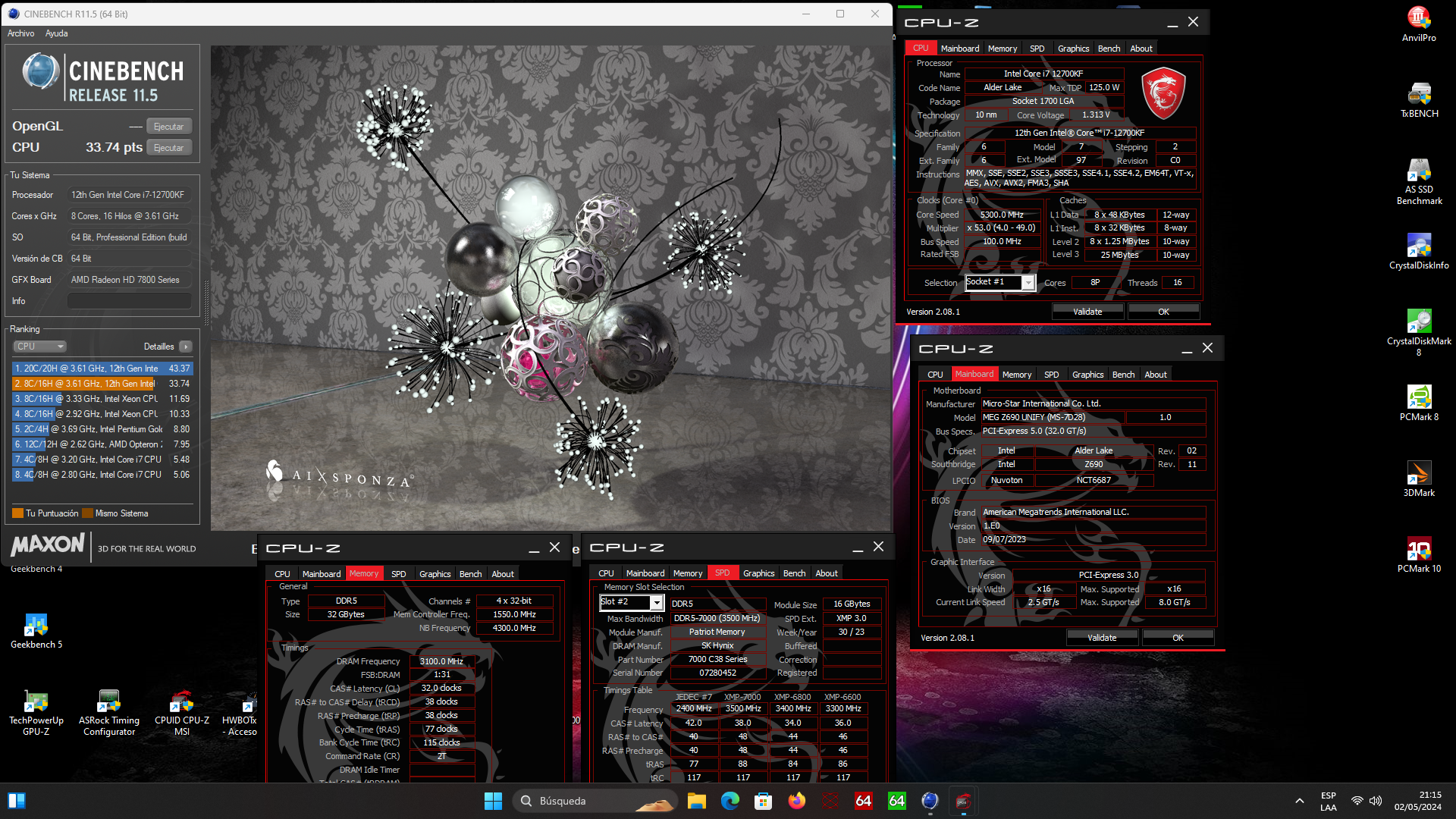The height and width of the screenshot is (819, 1456).
Task: Open Graphics tab in top CPU-Z window
Action: click(x=1073, y=49)
